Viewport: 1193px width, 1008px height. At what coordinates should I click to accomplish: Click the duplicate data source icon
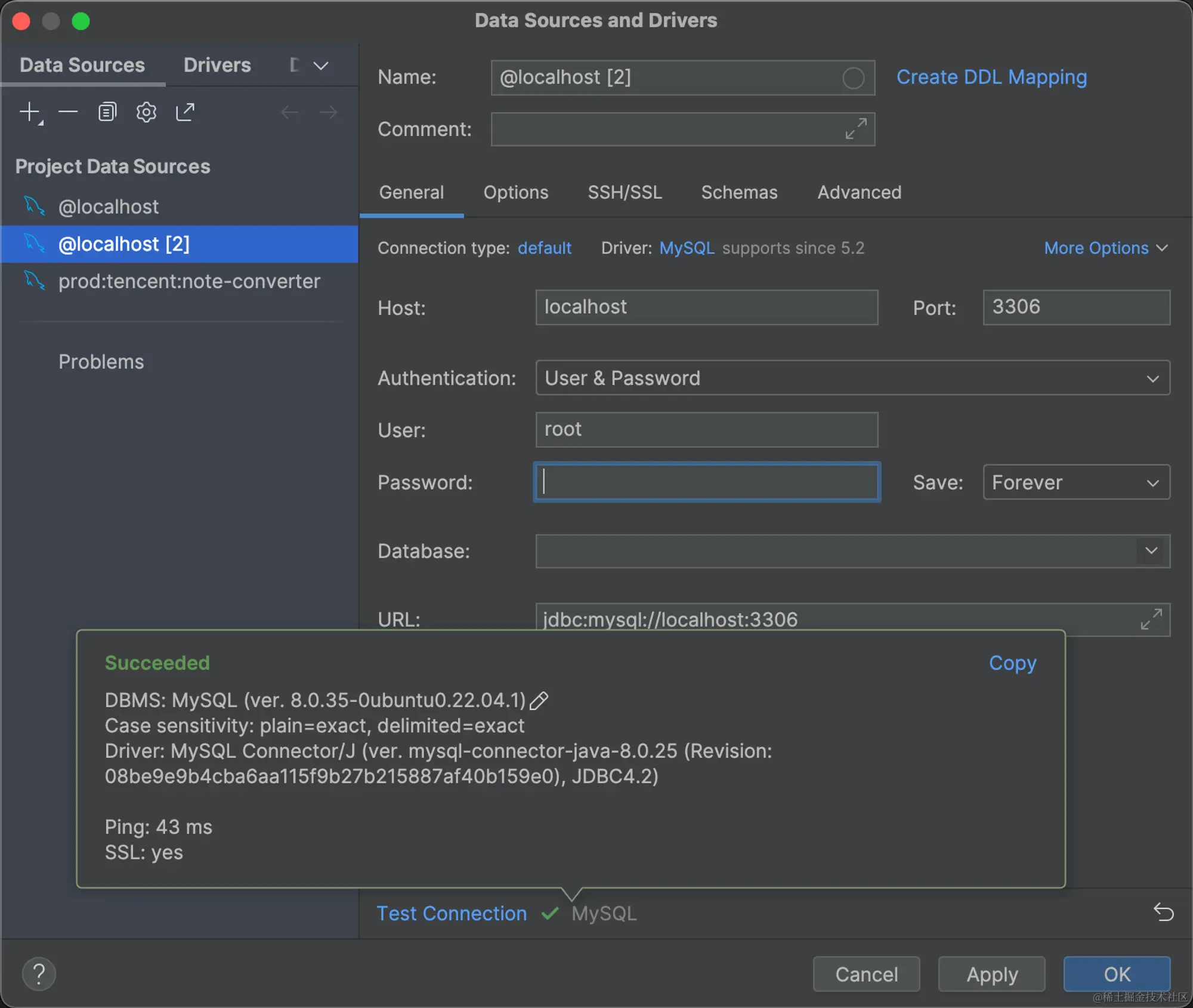tap(107, 112)
